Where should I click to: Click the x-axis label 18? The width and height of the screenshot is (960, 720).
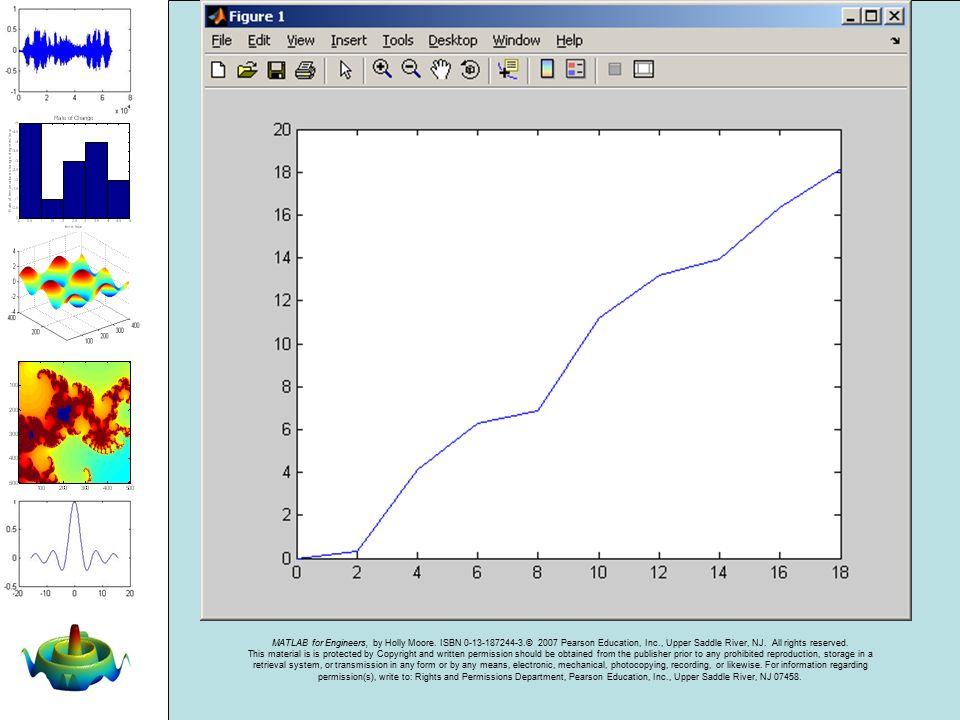pos(840,572)
